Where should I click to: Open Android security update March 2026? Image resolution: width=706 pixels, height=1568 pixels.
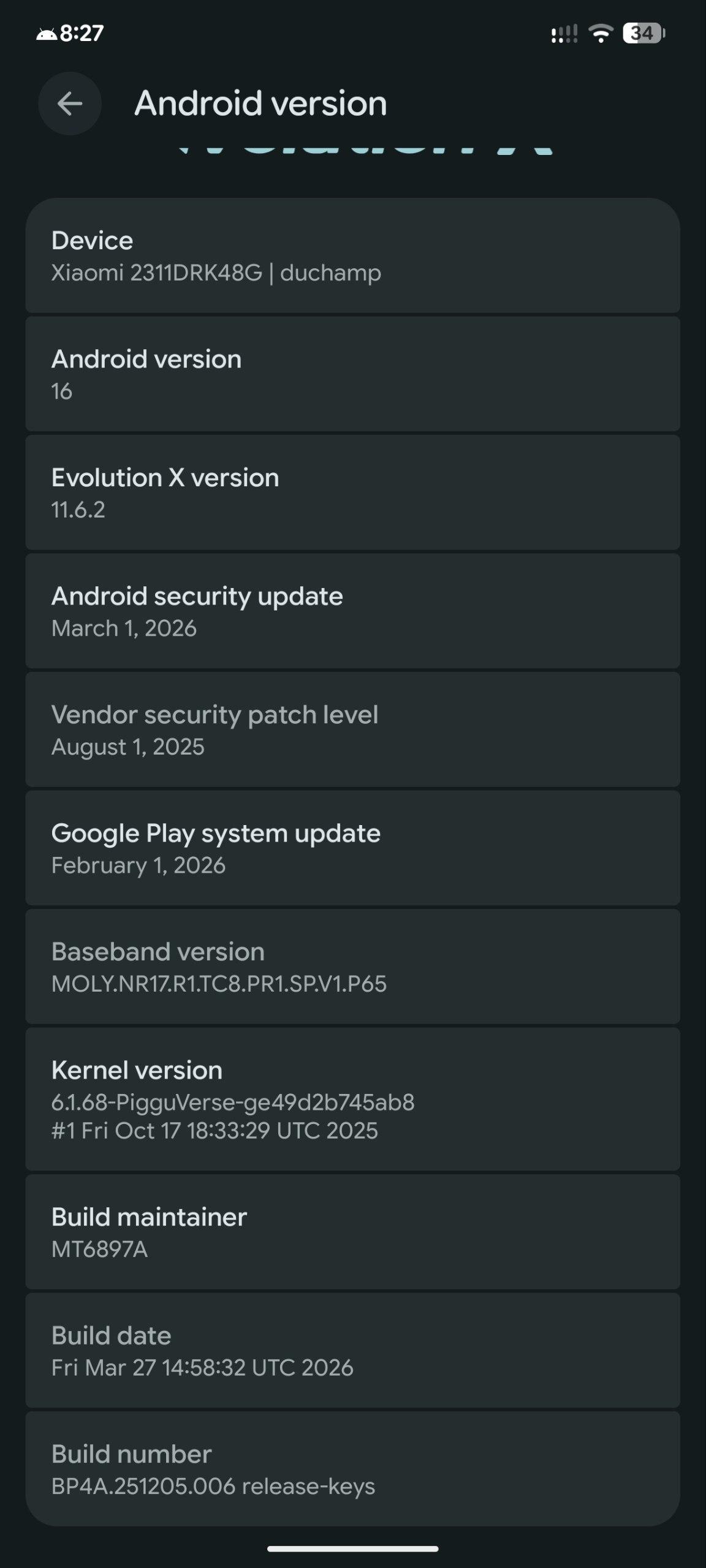352,611
